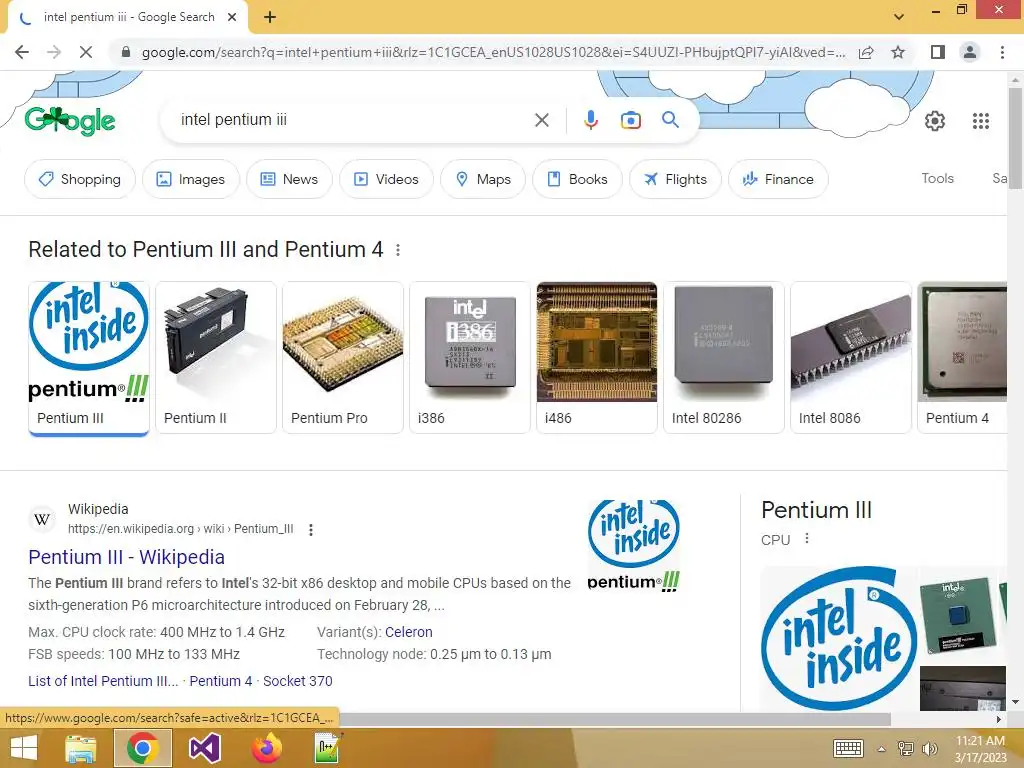Select the Intel 80286 card
The width and height of the screenshot is (1024, 768).
pyautogui.click(x=724, y=357)
